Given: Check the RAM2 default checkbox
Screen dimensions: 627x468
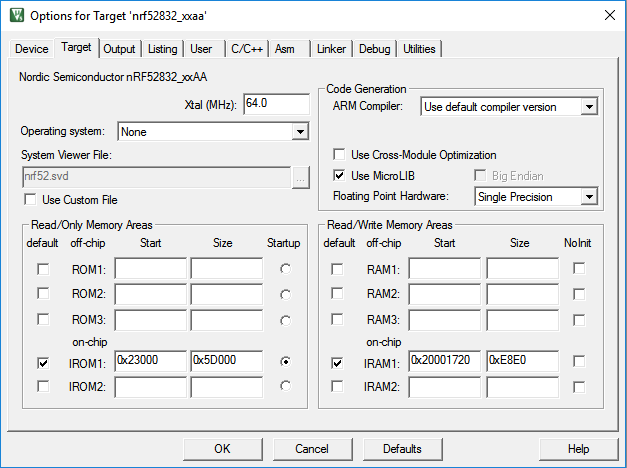Looking at the screenshot, I should click(337, 293).
